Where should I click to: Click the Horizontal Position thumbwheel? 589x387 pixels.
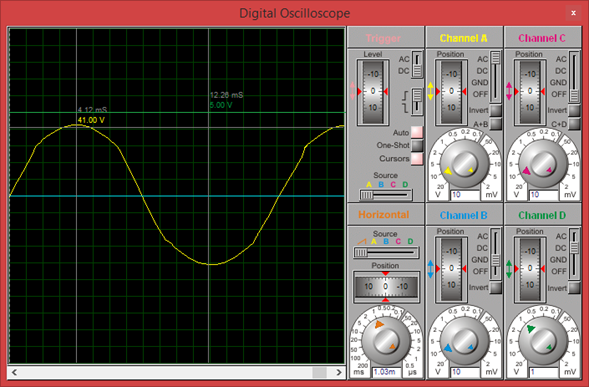click(x=386, y=287)
